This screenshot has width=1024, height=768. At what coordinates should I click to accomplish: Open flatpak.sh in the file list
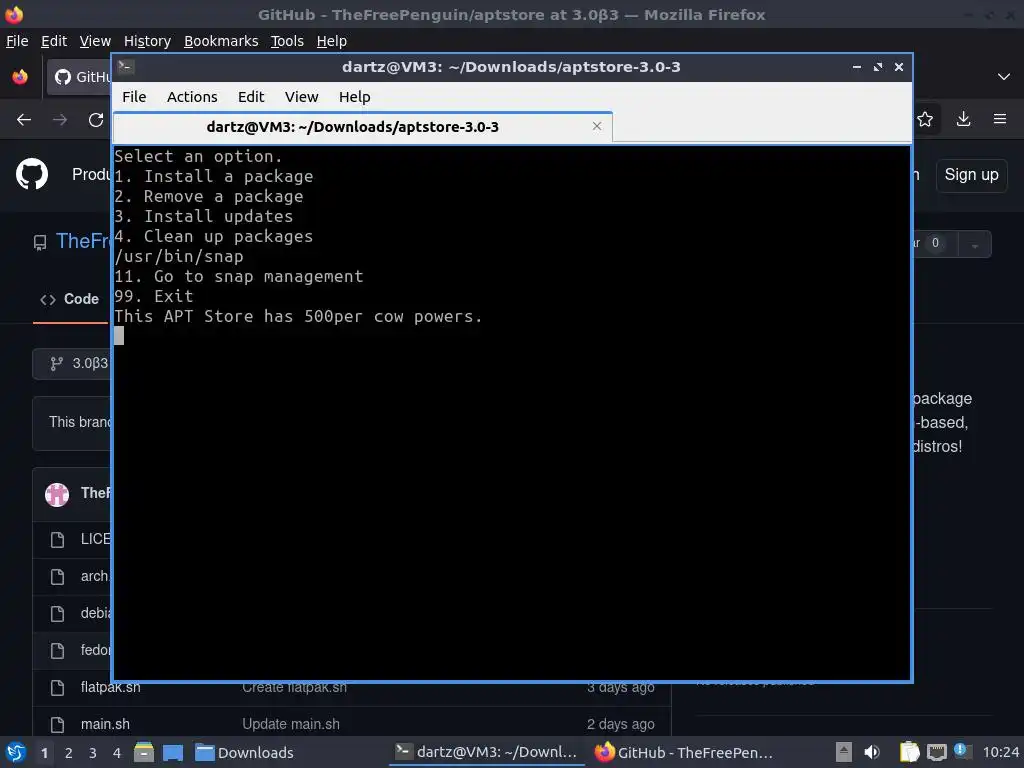[x=110, y=688]
